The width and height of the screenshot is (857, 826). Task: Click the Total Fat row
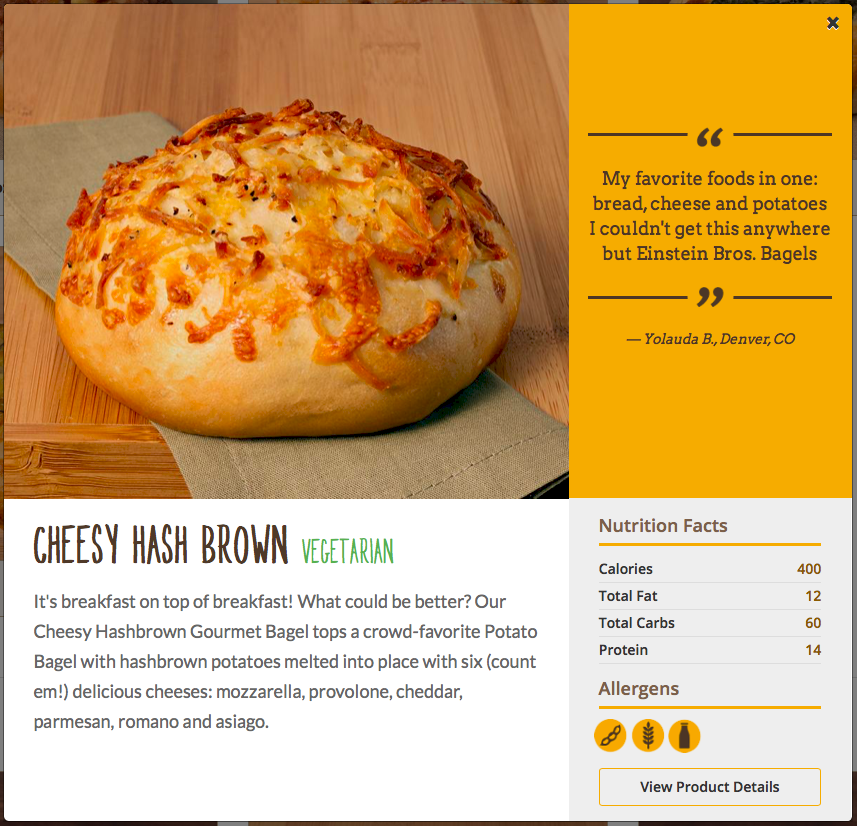tap(709, 596)
